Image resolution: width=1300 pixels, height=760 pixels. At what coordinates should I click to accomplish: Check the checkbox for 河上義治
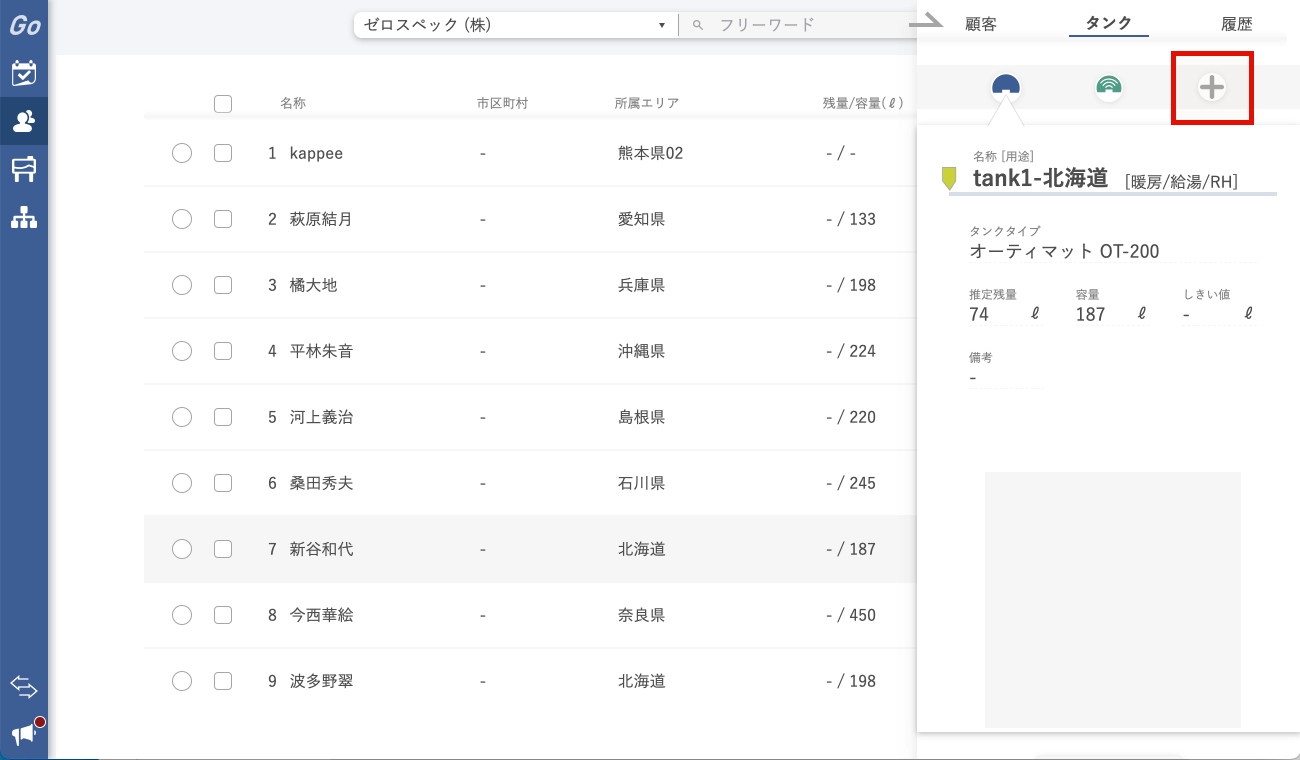(x=223, y=417)
